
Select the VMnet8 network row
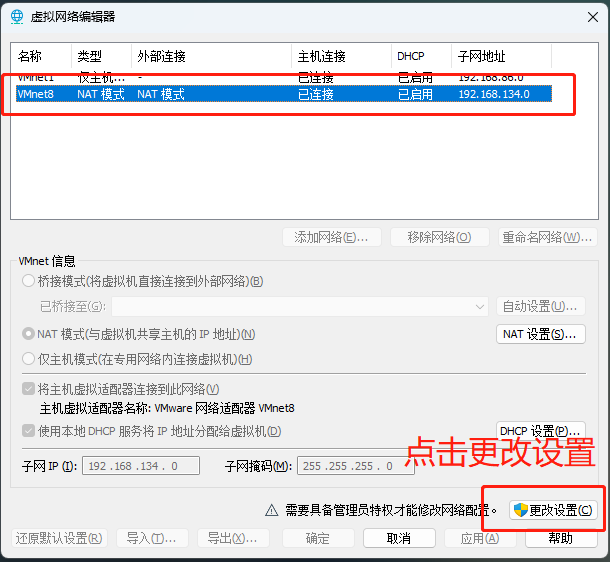pos(284,94)
